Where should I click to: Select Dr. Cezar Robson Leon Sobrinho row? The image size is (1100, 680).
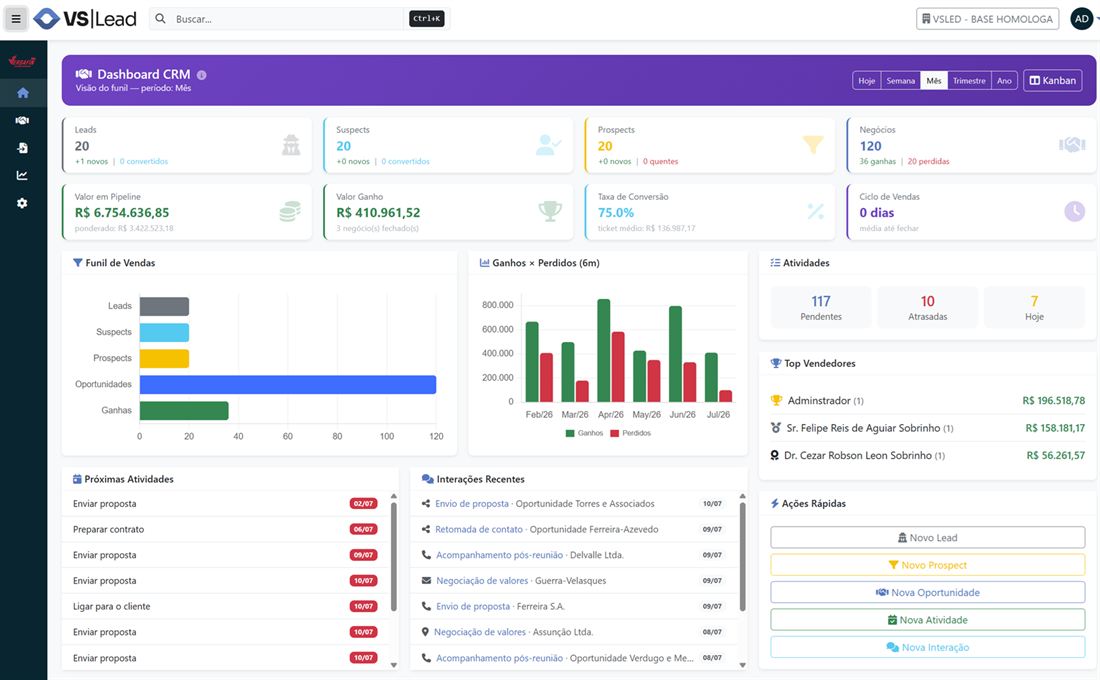[927, 455]
